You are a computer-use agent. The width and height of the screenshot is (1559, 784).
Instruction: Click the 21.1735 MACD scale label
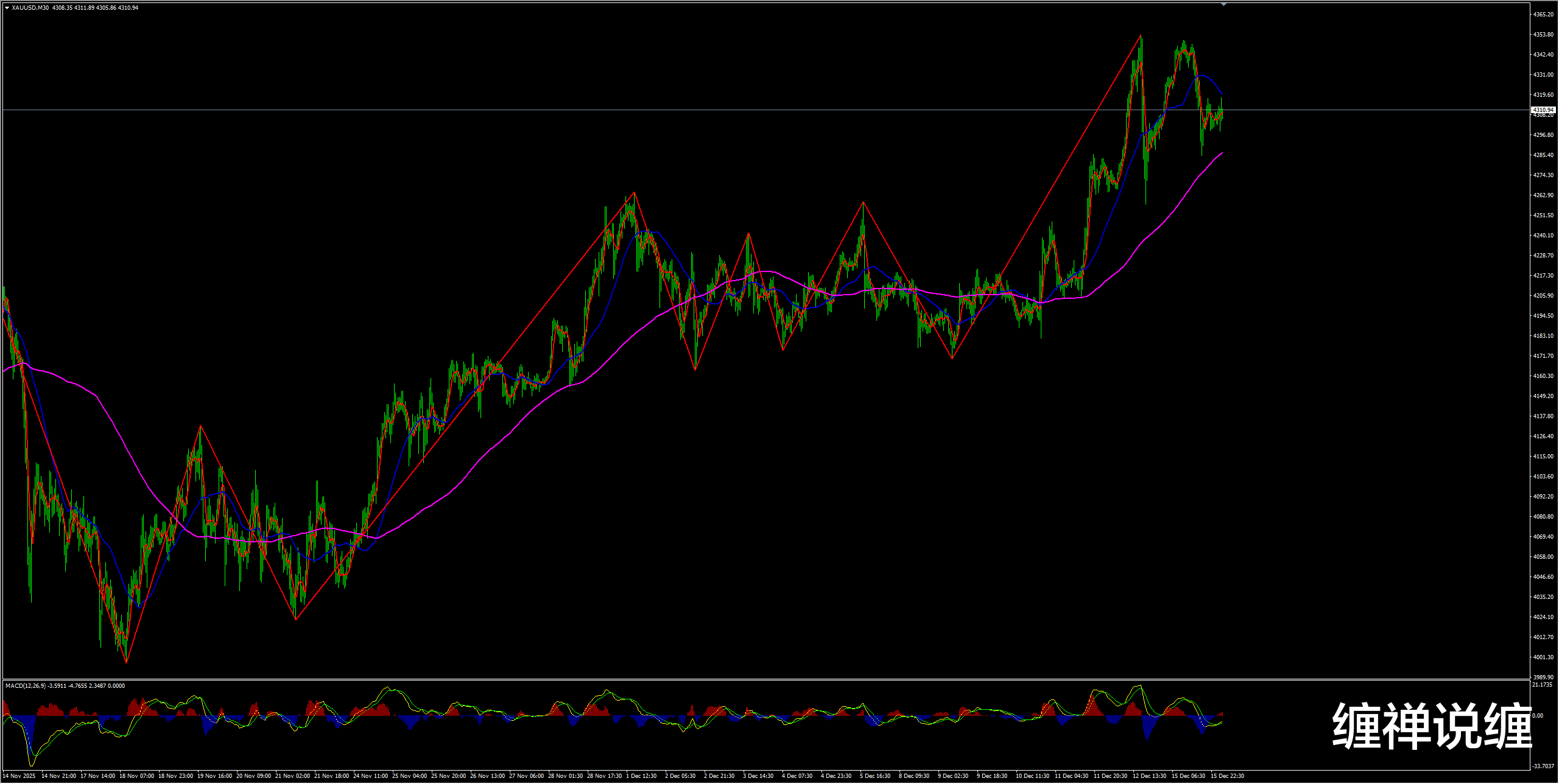point(1542,685)
